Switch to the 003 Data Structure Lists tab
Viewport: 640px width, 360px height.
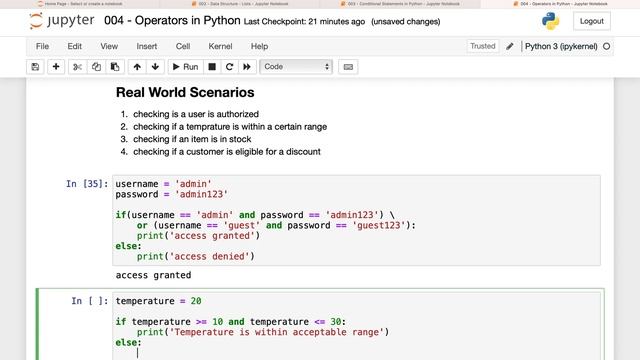[240, 4]
